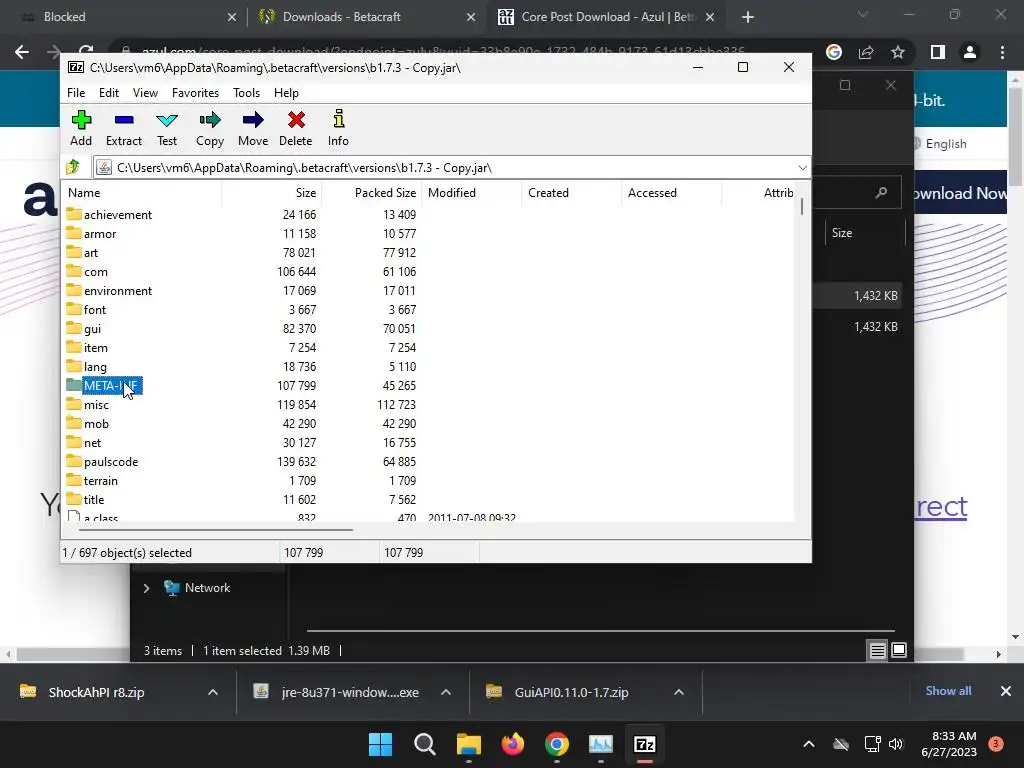Viewport: 1024px width, 768px height.
Task: Open the 7-Zip address path dropdown
Action: (x=803, y=168)
